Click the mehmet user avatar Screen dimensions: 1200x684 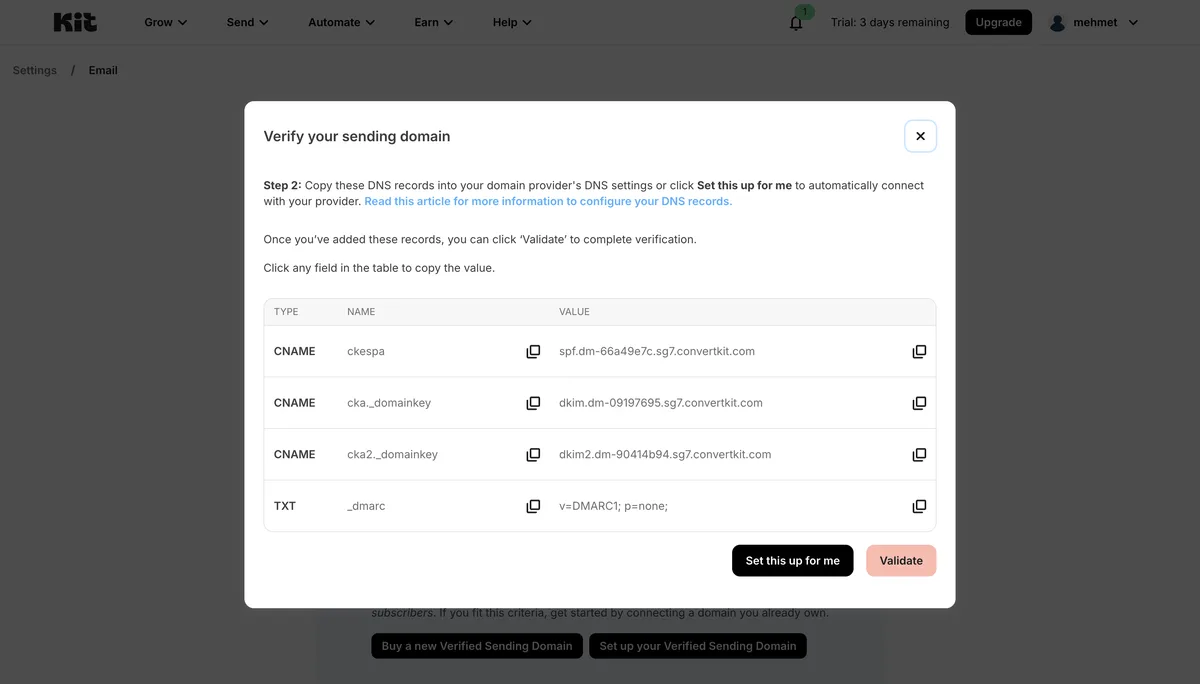tap(1057, 22)
